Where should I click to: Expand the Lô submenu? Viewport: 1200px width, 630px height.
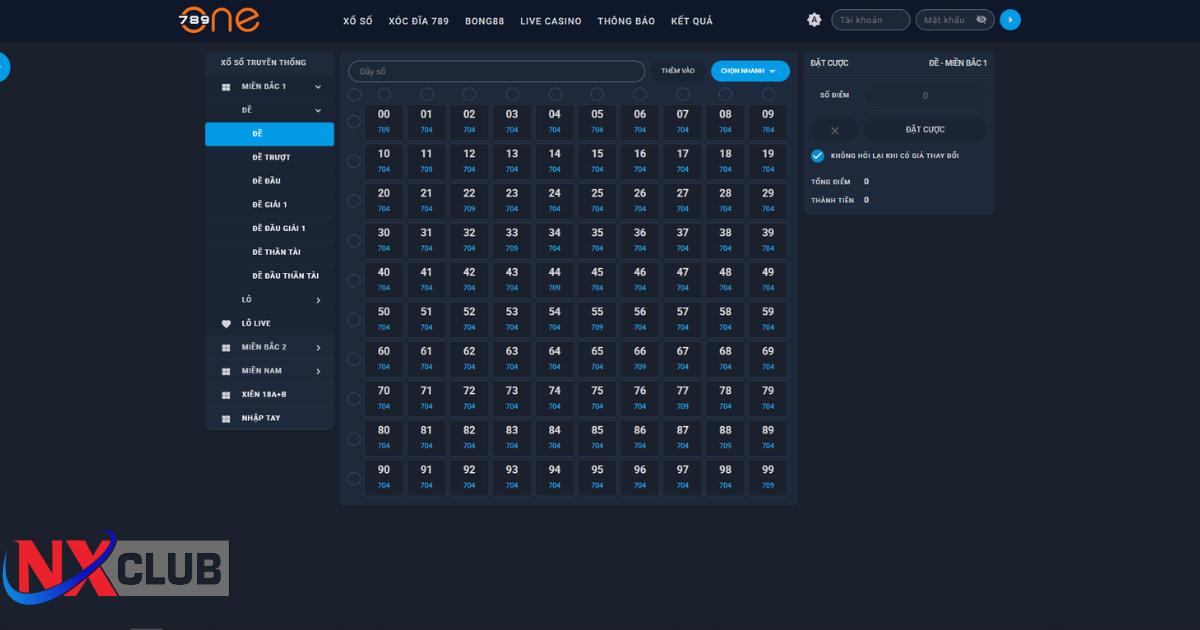click(x=318, y=300)
